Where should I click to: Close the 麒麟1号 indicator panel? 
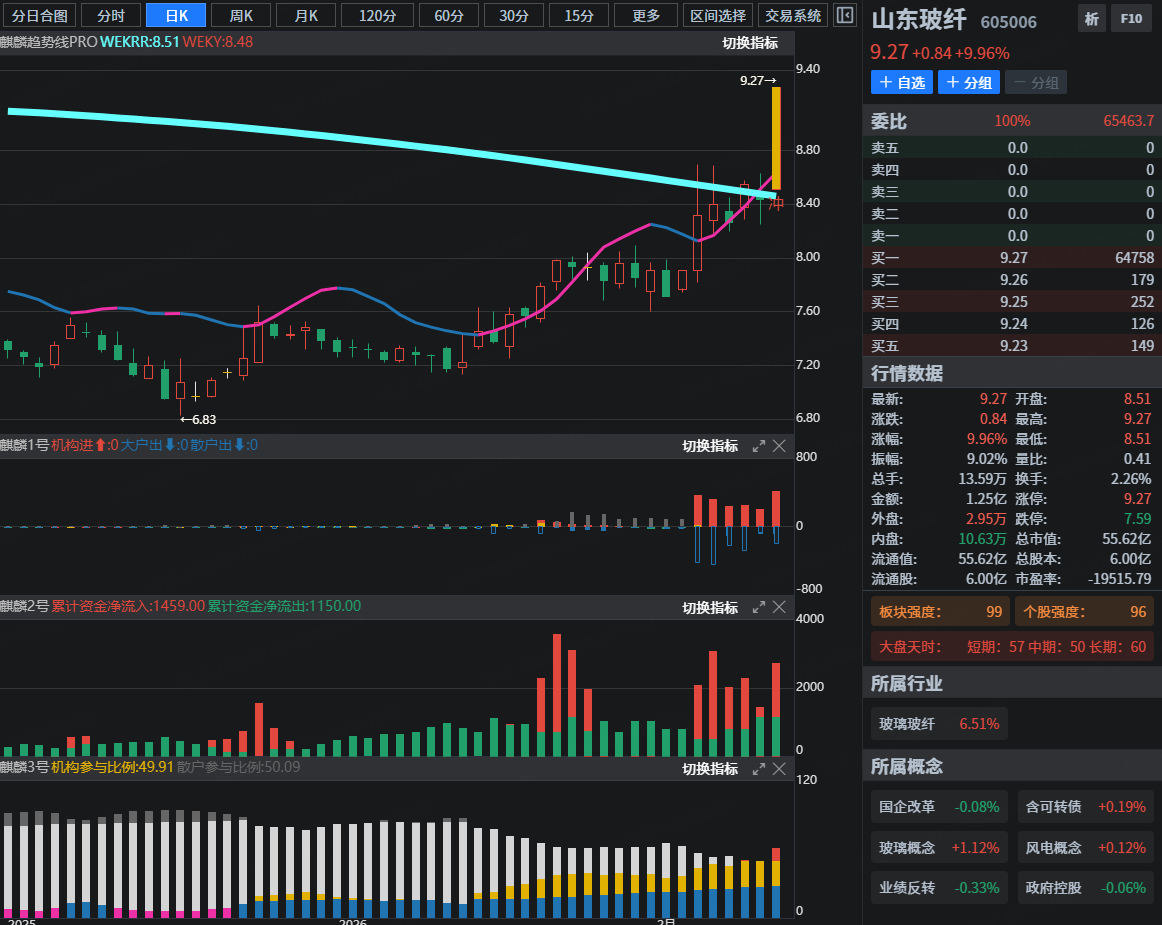click(x=780, y=446)
